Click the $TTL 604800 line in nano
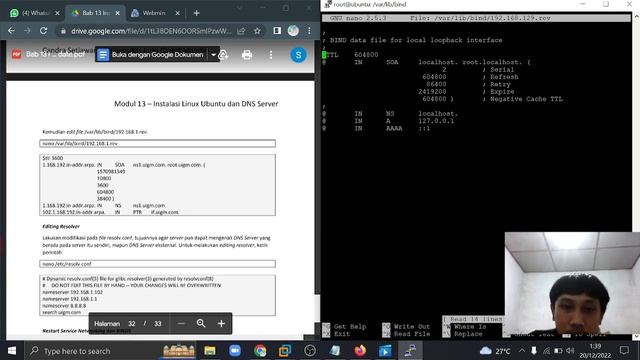This screenshot has height=360, width=640. (x=350, y=55)
